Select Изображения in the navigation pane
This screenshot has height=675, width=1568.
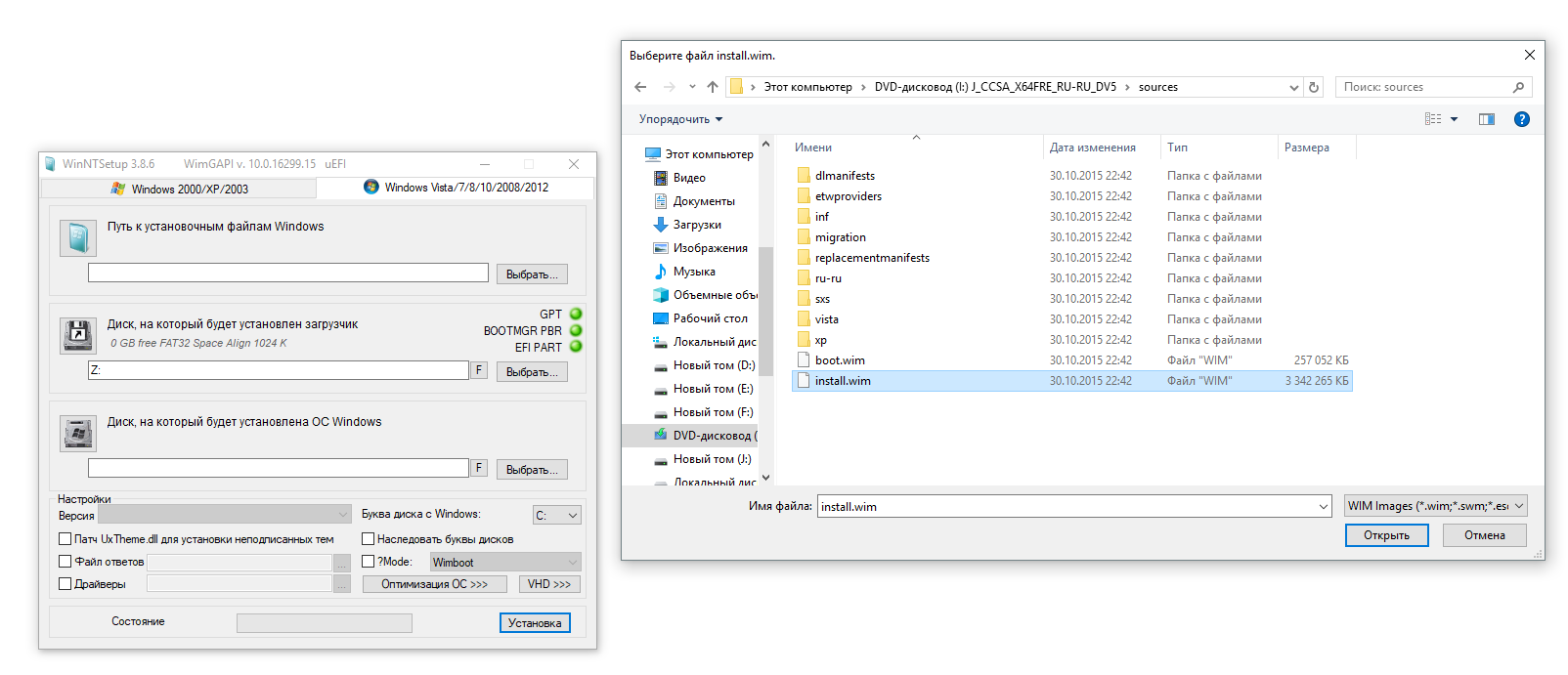pos(710,248)
